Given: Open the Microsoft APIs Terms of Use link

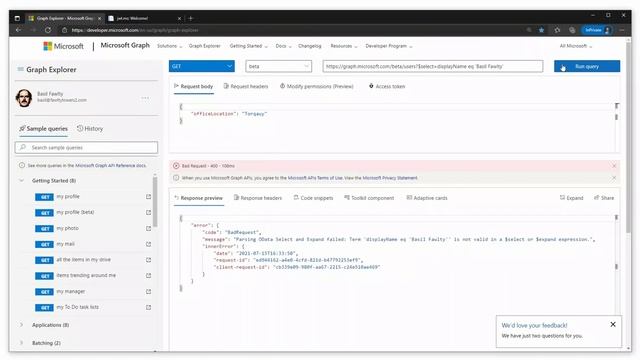Looking at the screenshot, I should click(315, 178).
